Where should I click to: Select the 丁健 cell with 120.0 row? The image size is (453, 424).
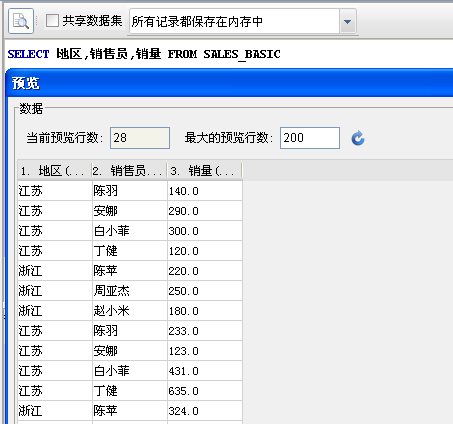pyautogui.click(x=130, y=251)
